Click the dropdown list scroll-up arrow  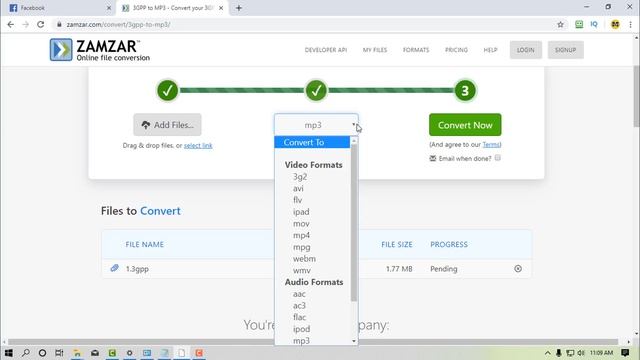[x=354, y=141]
